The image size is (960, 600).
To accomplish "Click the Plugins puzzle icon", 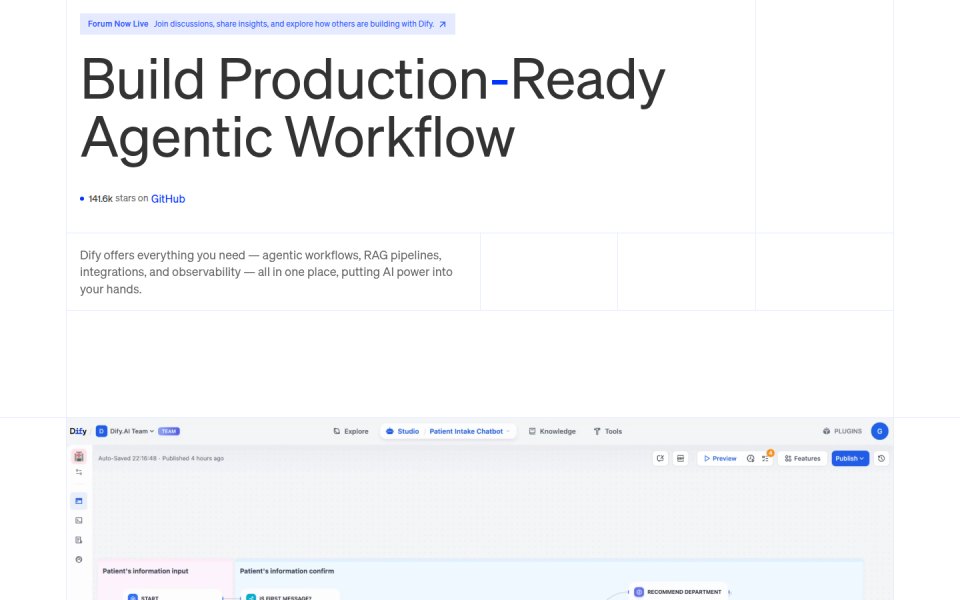I will point(827,431).
